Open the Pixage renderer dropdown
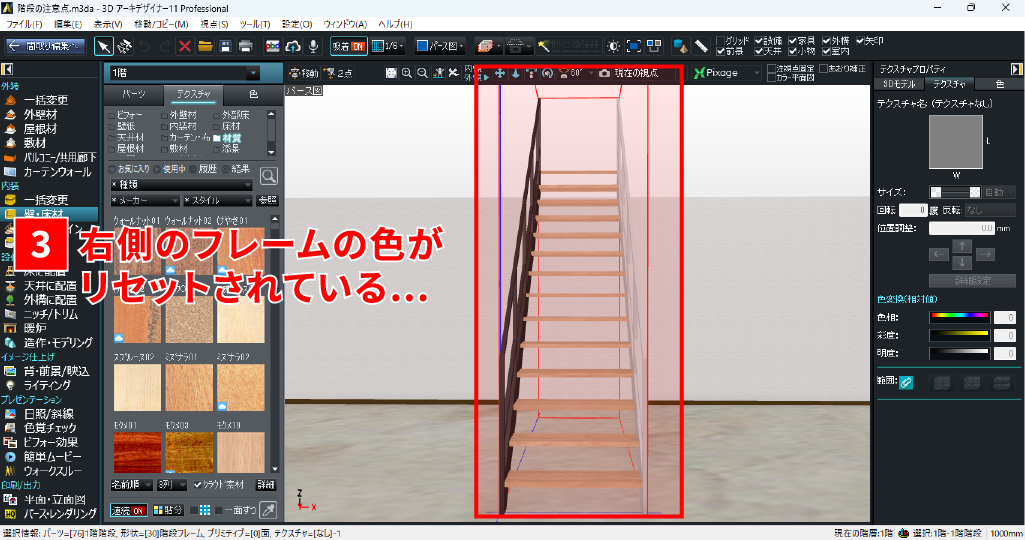This screenshot has width=1025, height=540. 727,73
